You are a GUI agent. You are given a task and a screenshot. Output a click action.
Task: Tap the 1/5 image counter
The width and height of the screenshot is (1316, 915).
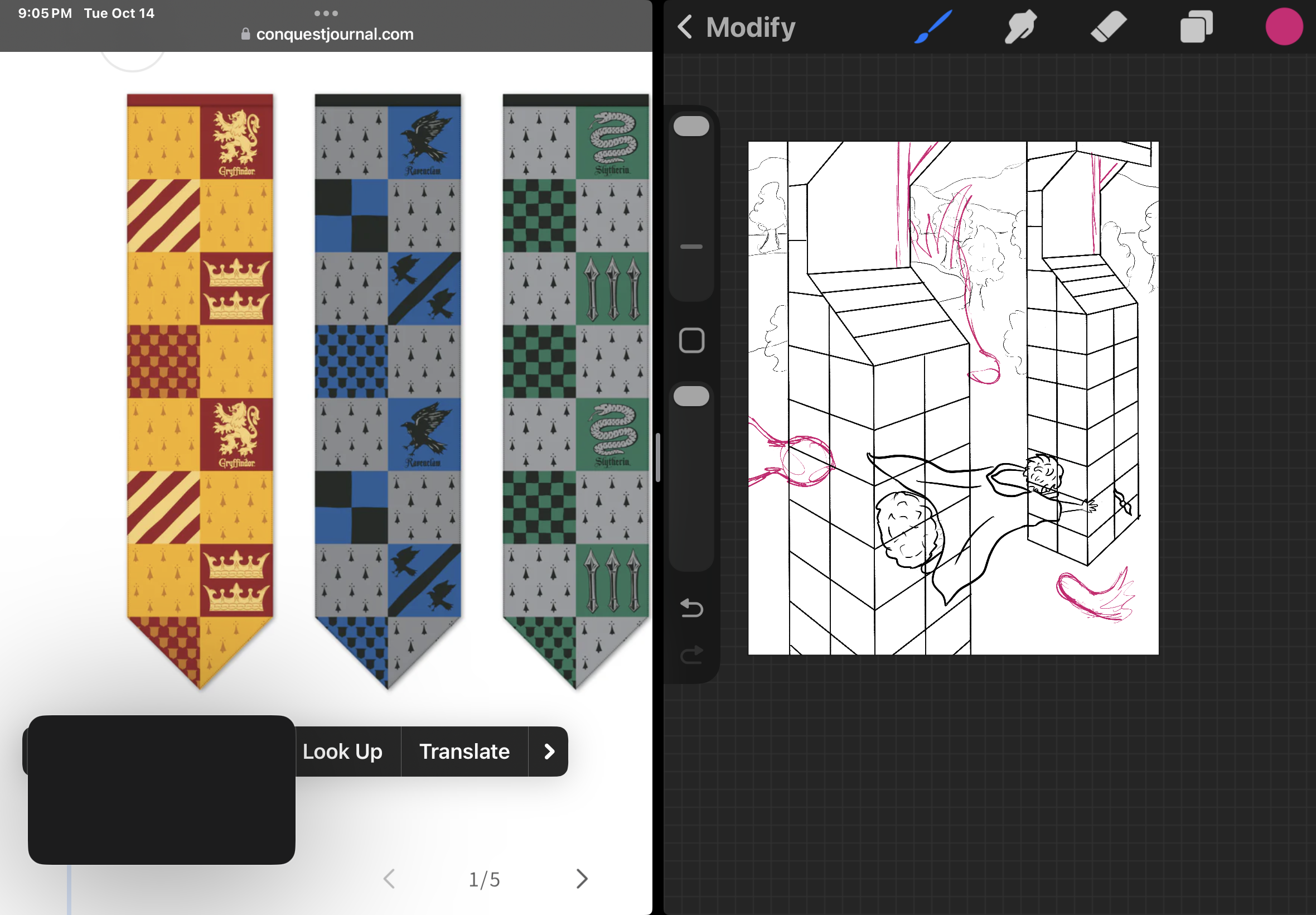tap(484, 879)
